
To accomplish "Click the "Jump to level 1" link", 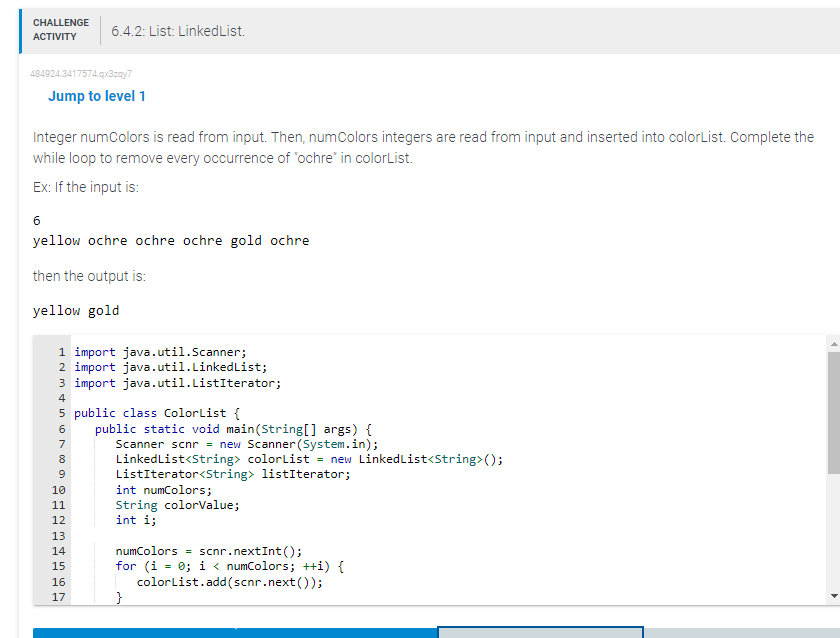I will (x=97, y=96).
